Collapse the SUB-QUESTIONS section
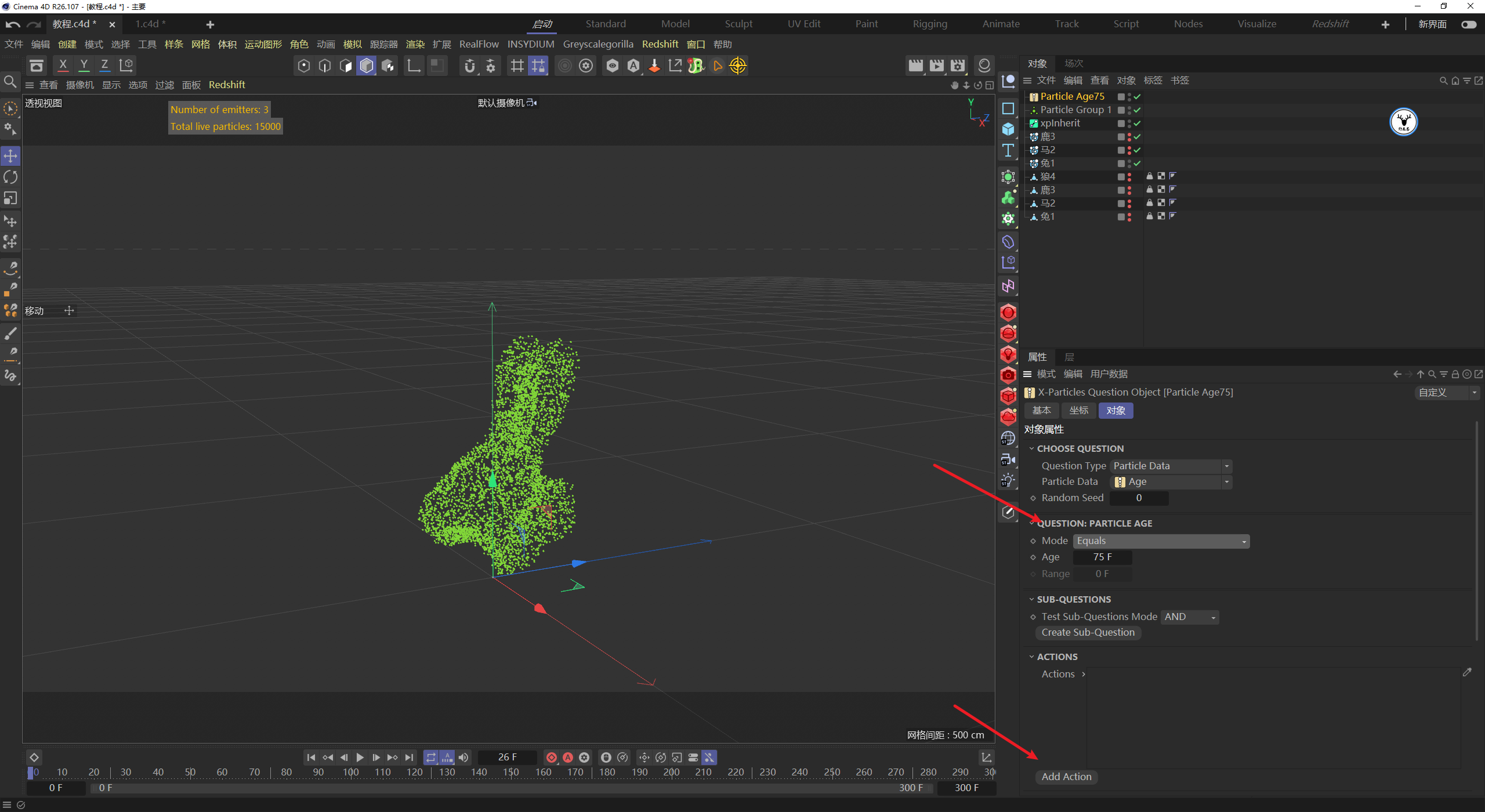The height and width of the screenshot is (812, 1485). tap(1032, 599)
